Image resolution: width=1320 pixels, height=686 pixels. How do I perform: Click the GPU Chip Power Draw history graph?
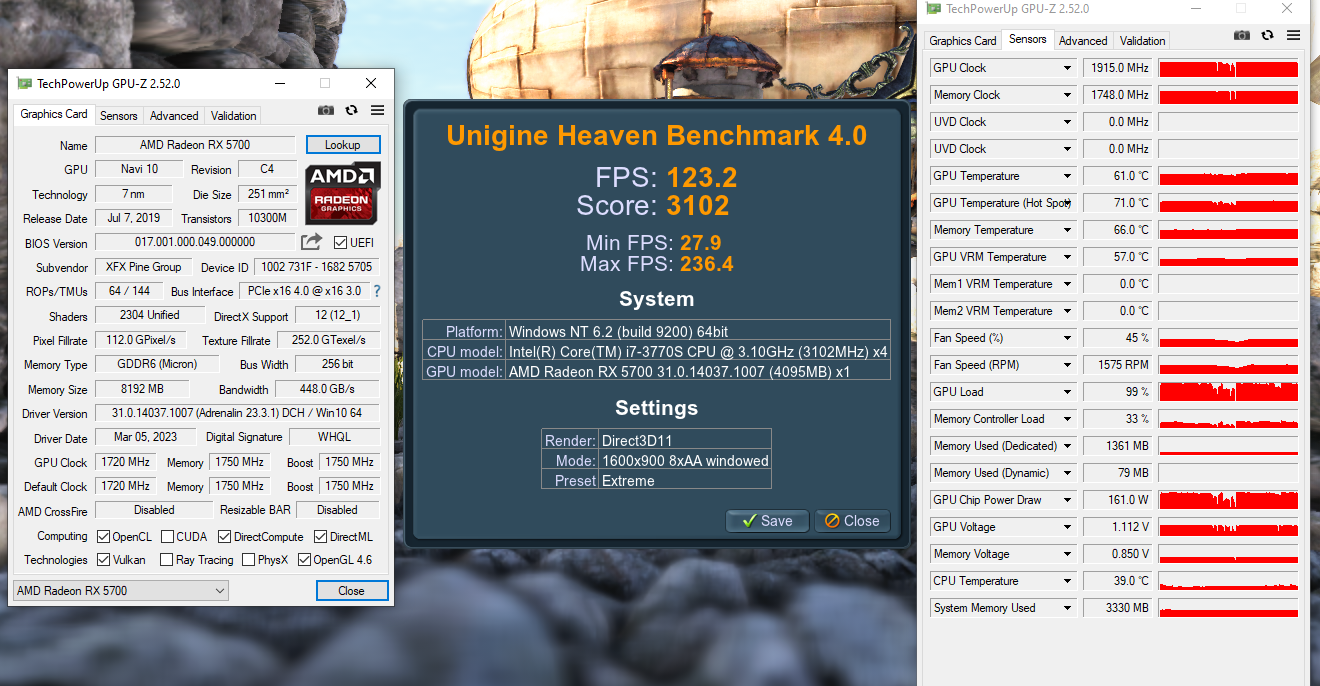(1228, 500)
